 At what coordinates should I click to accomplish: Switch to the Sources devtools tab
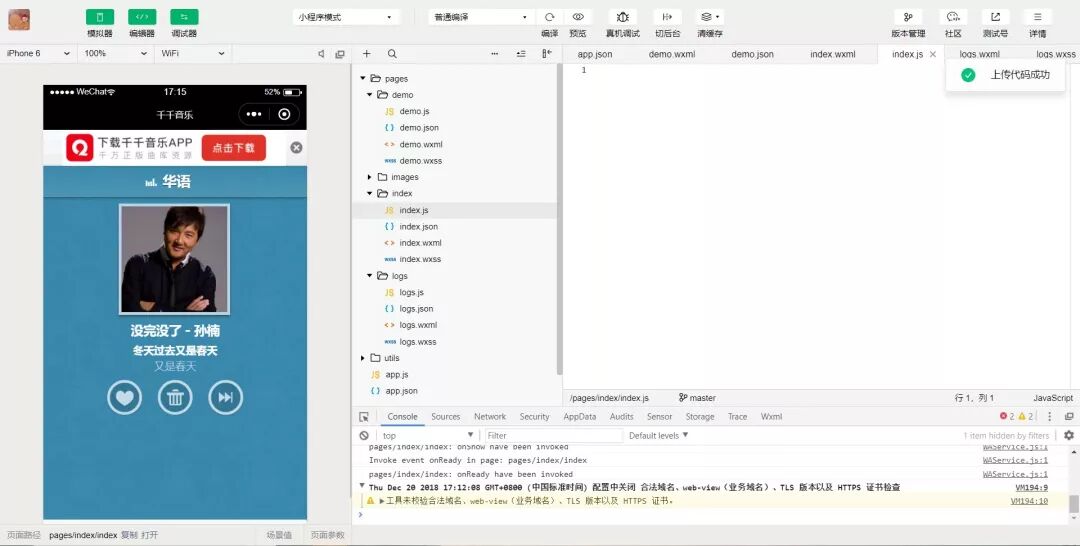pos(446,417)
